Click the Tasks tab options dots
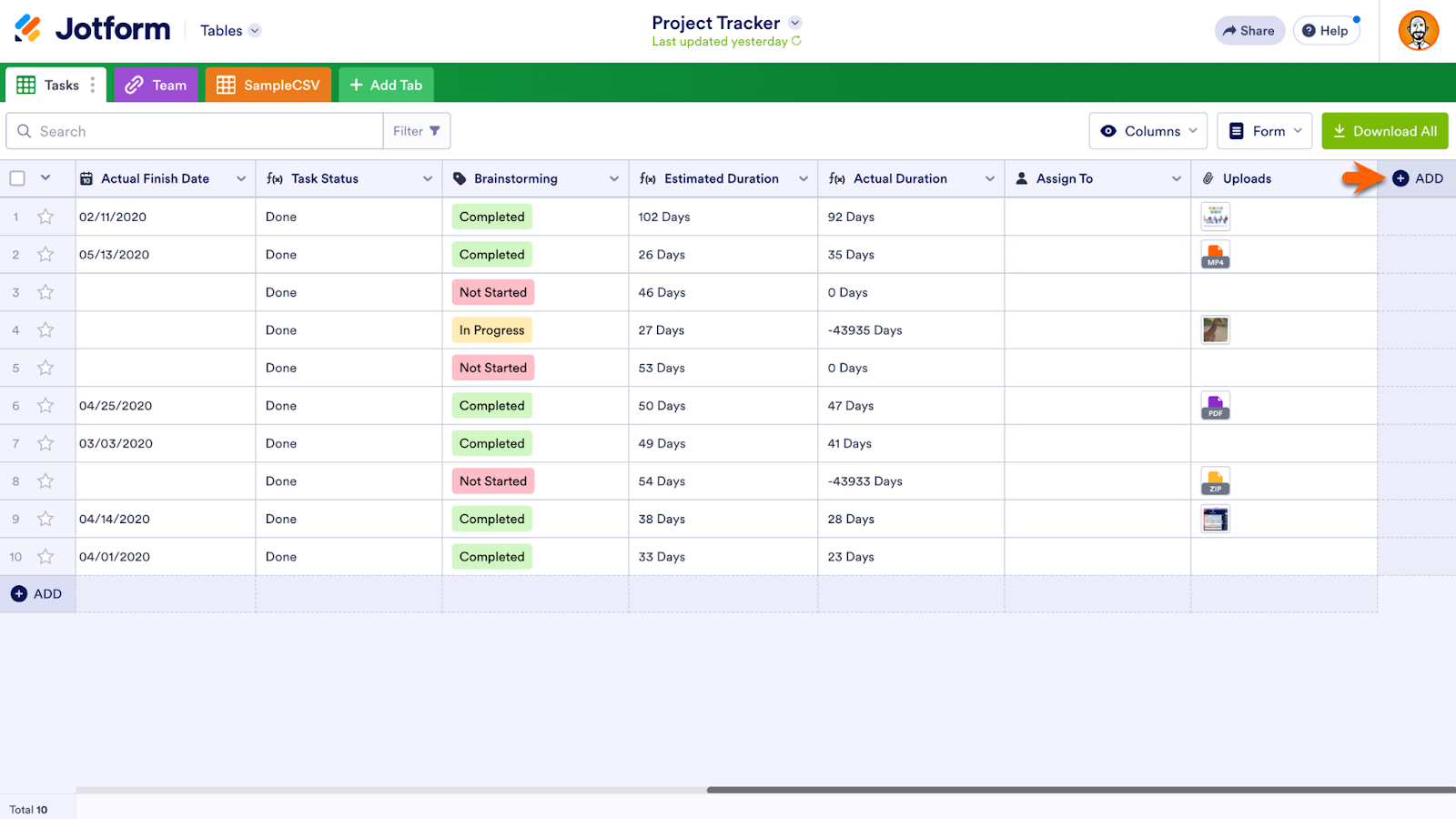The width and height of the screenshot is (1456, 819). pos(93,86)
